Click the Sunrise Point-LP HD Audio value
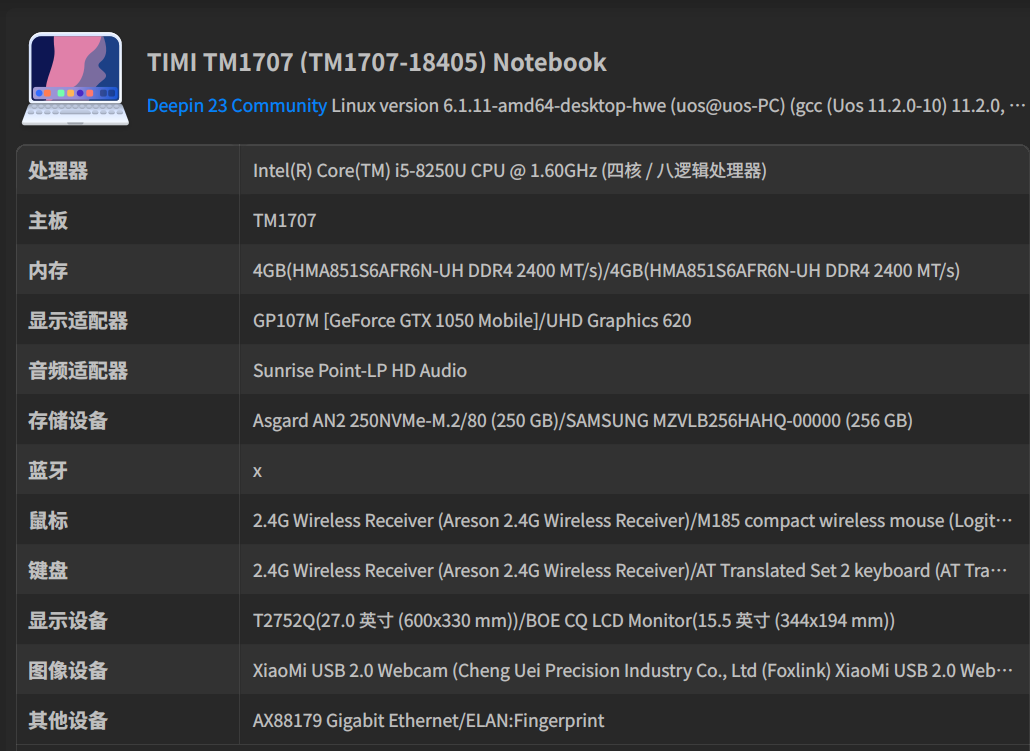The width and height of the screenshot is (1030, 751). coord(360,371)
